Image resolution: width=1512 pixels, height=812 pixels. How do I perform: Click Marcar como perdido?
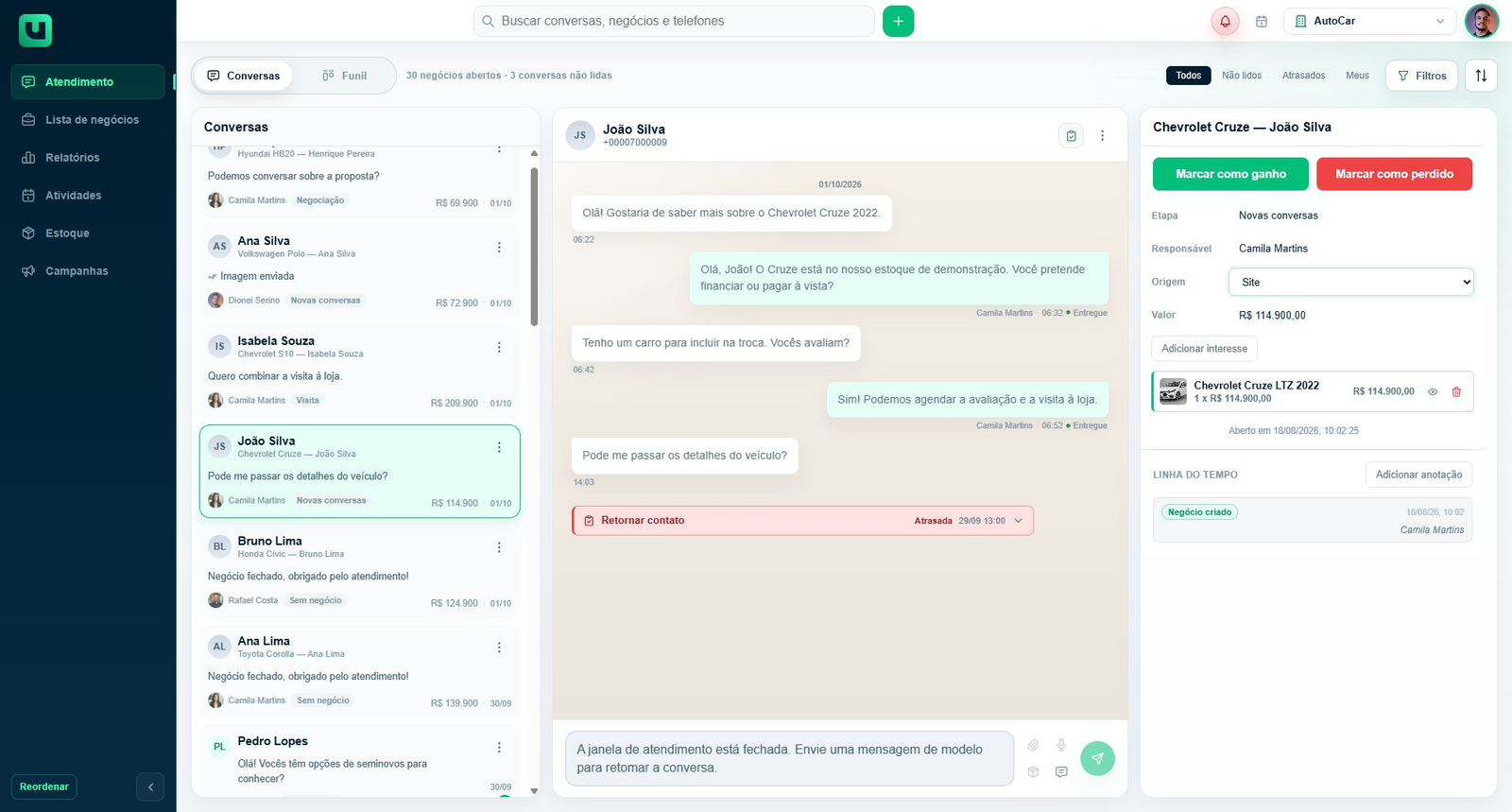1394,174
